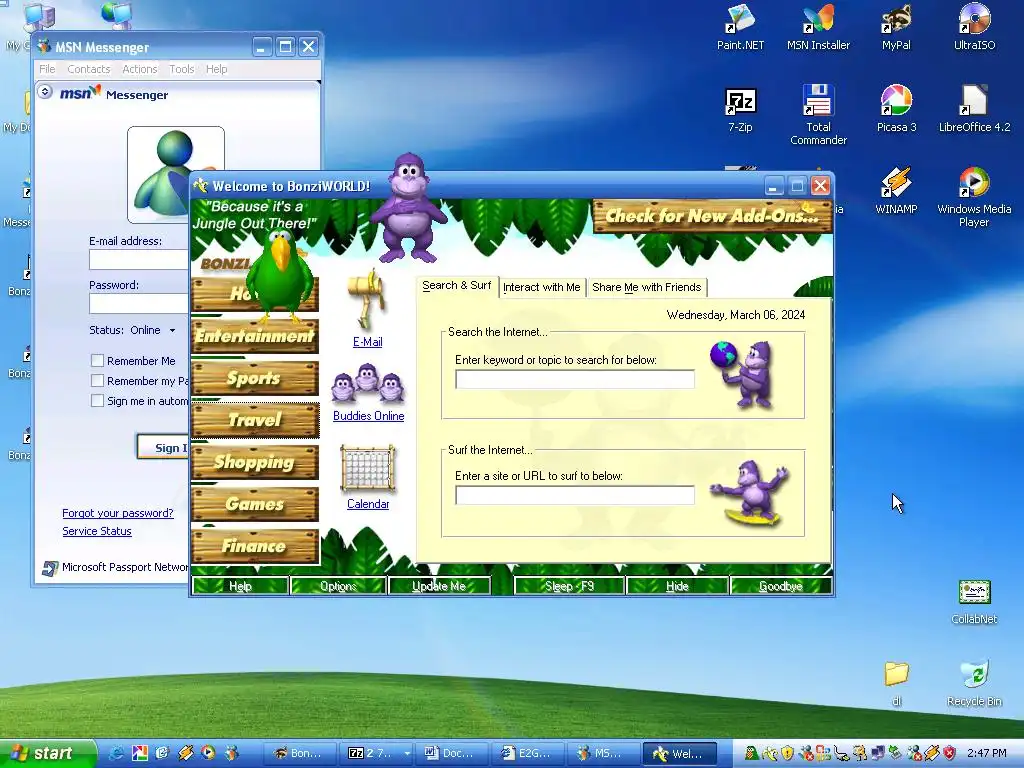The width and height of the screenshot is (1024, 768).
Task: Click the Sports wooden sign button
Action: pyautogui.click(x=255, y=378)
